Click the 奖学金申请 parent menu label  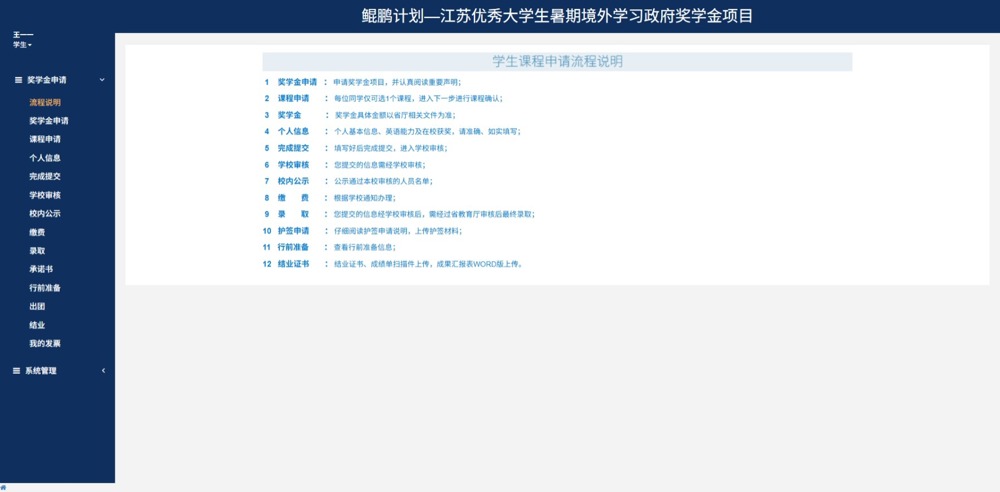pyautogui.click(x=47, y=80)
